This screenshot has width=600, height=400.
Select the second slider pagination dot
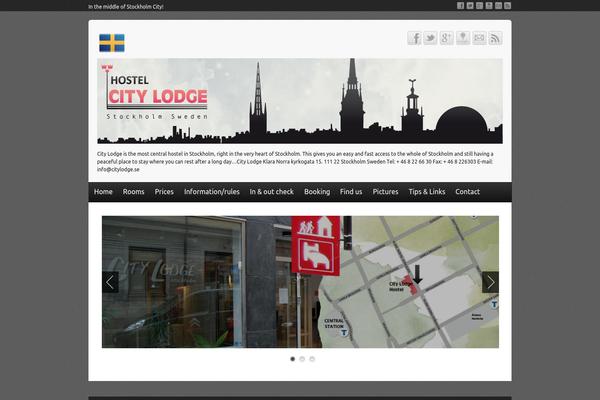(x=302, y=359)
